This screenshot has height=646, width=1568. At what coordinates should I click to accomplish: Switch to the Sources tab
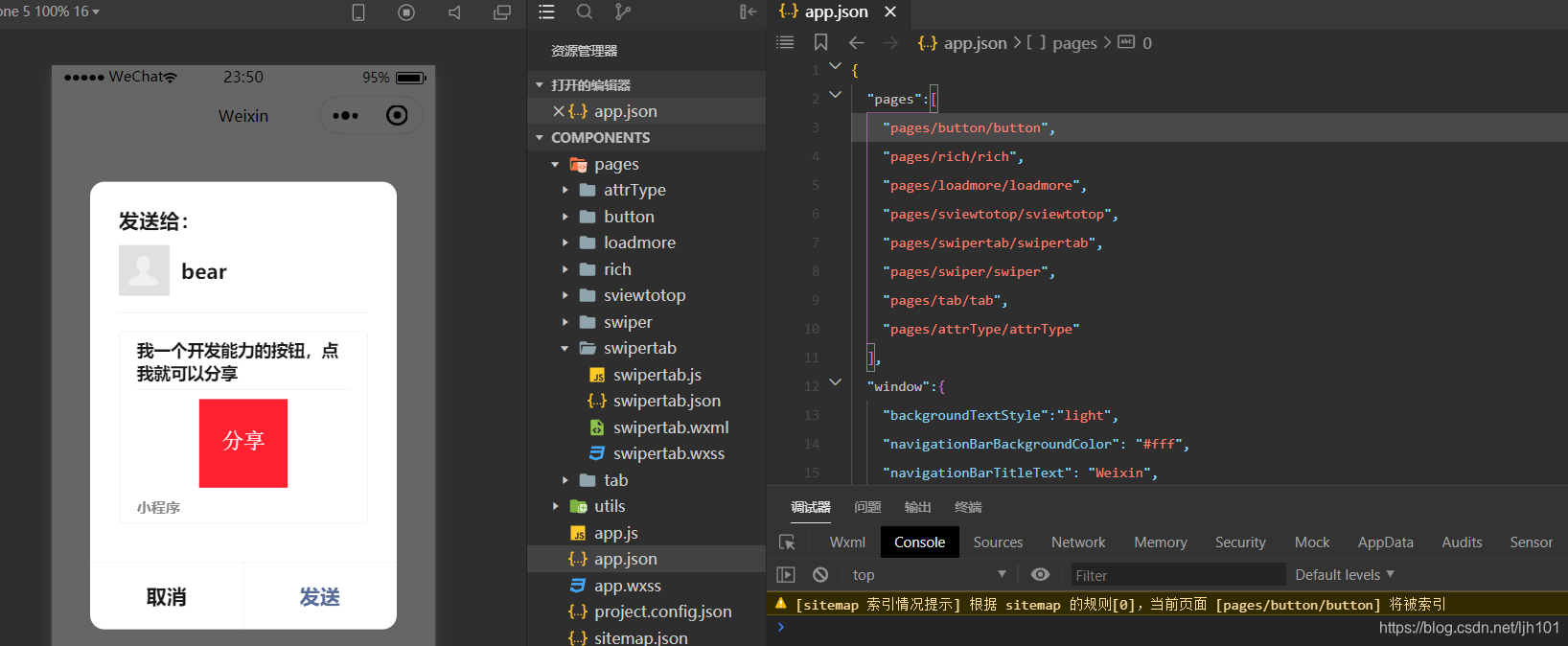998,542
